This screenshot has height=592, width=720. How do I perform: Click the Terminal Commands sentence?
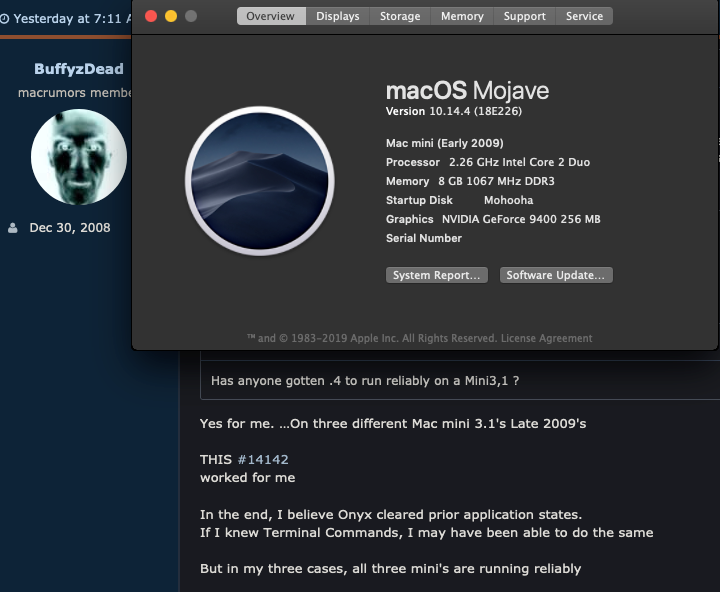tap(427, 533)
